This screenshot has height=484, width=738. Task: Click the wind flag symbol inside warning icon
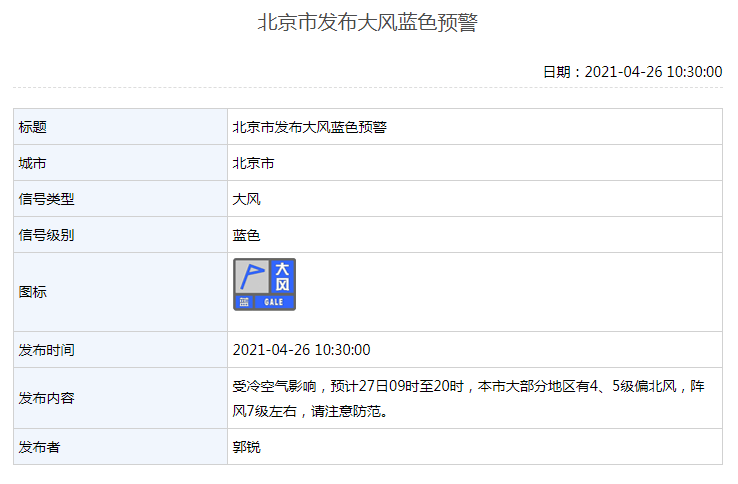[x=252, y=277]
